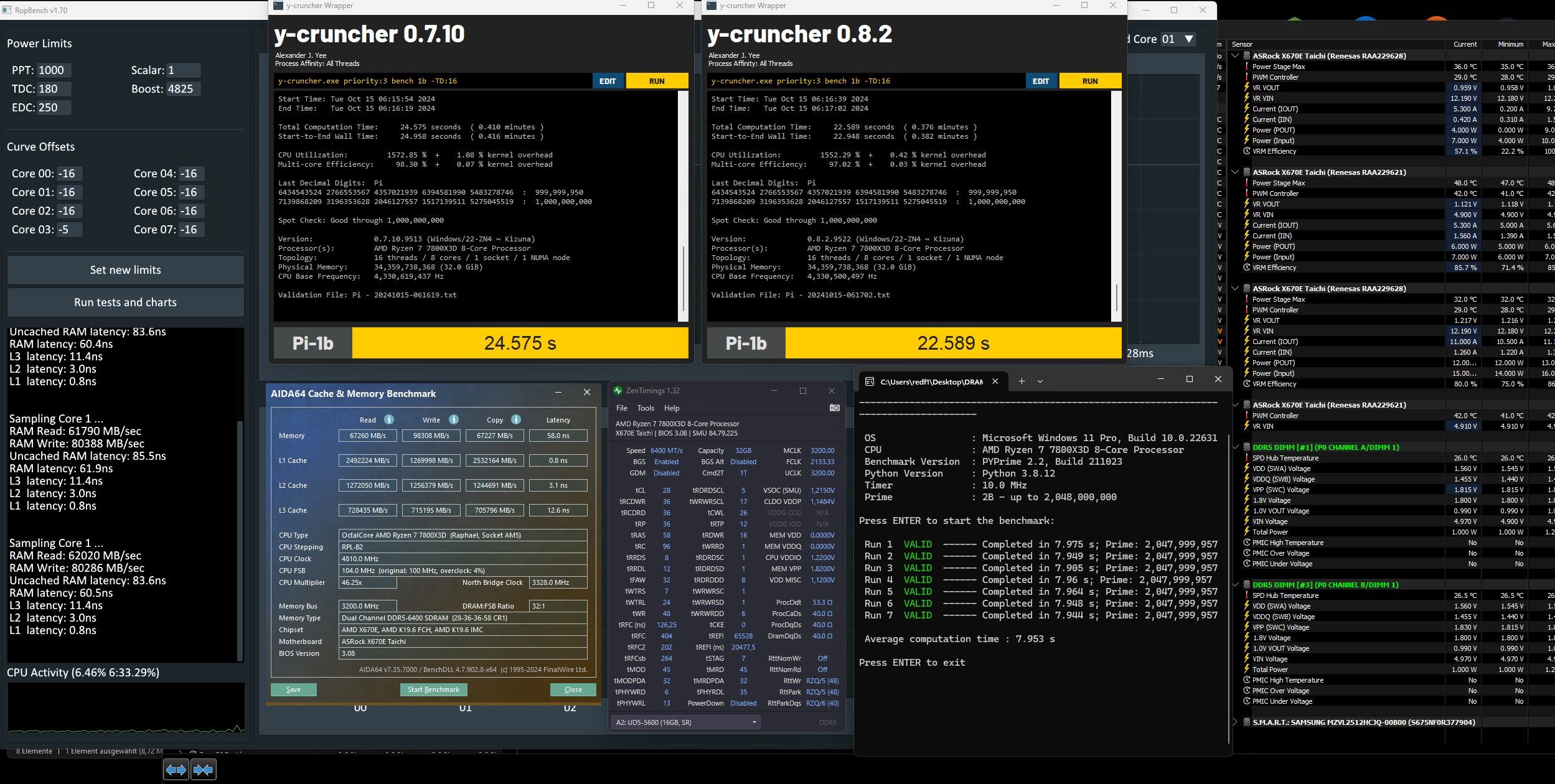The width and height of the screenshot is (1555, 784).
Task: Close the DRAM terminal tab with its X
Action: tap(995, 381)
